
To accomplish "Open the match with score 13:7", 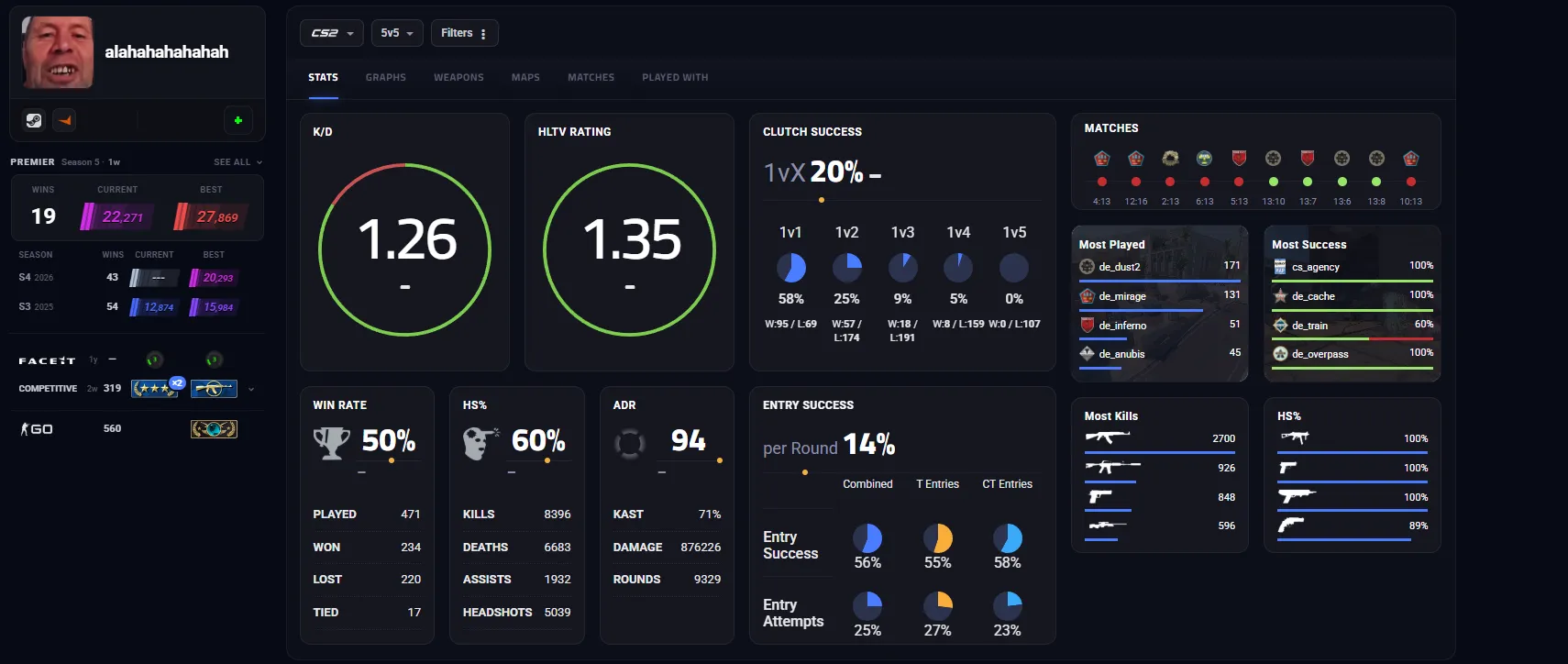I will (1308, 179).
